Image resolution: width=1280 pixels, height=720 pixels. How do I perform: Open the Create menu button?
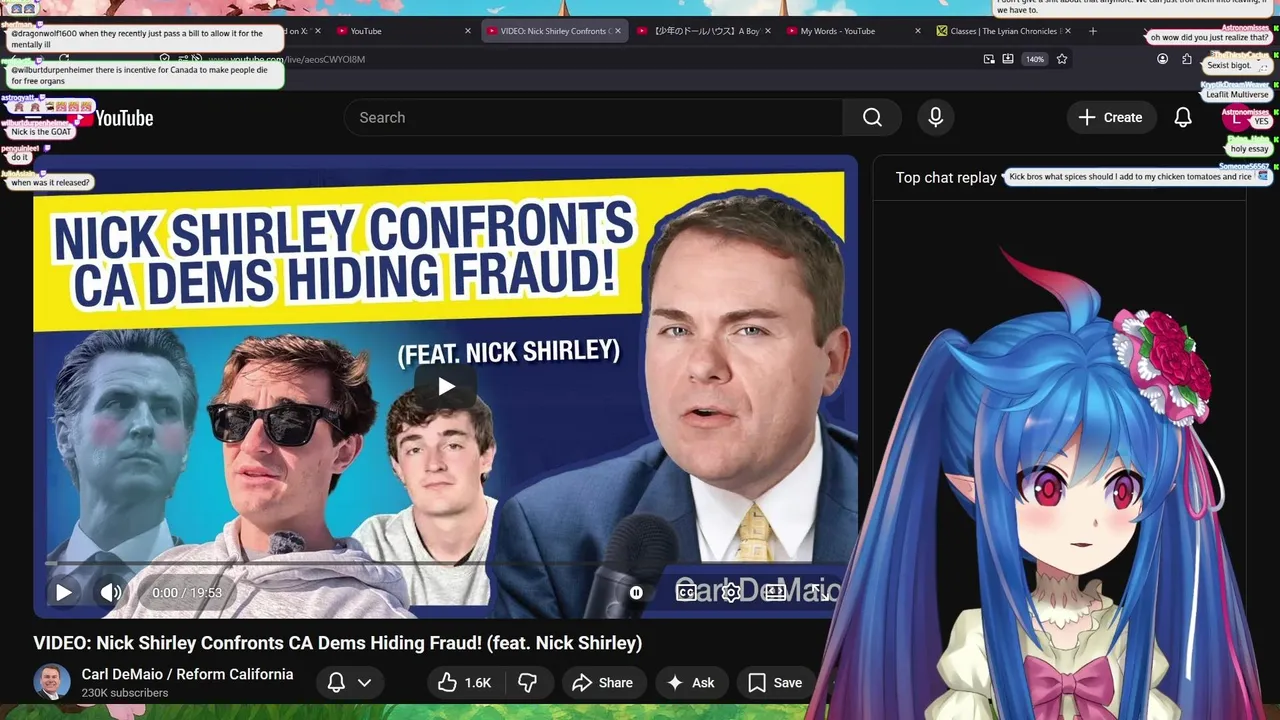click(1110, 118)
